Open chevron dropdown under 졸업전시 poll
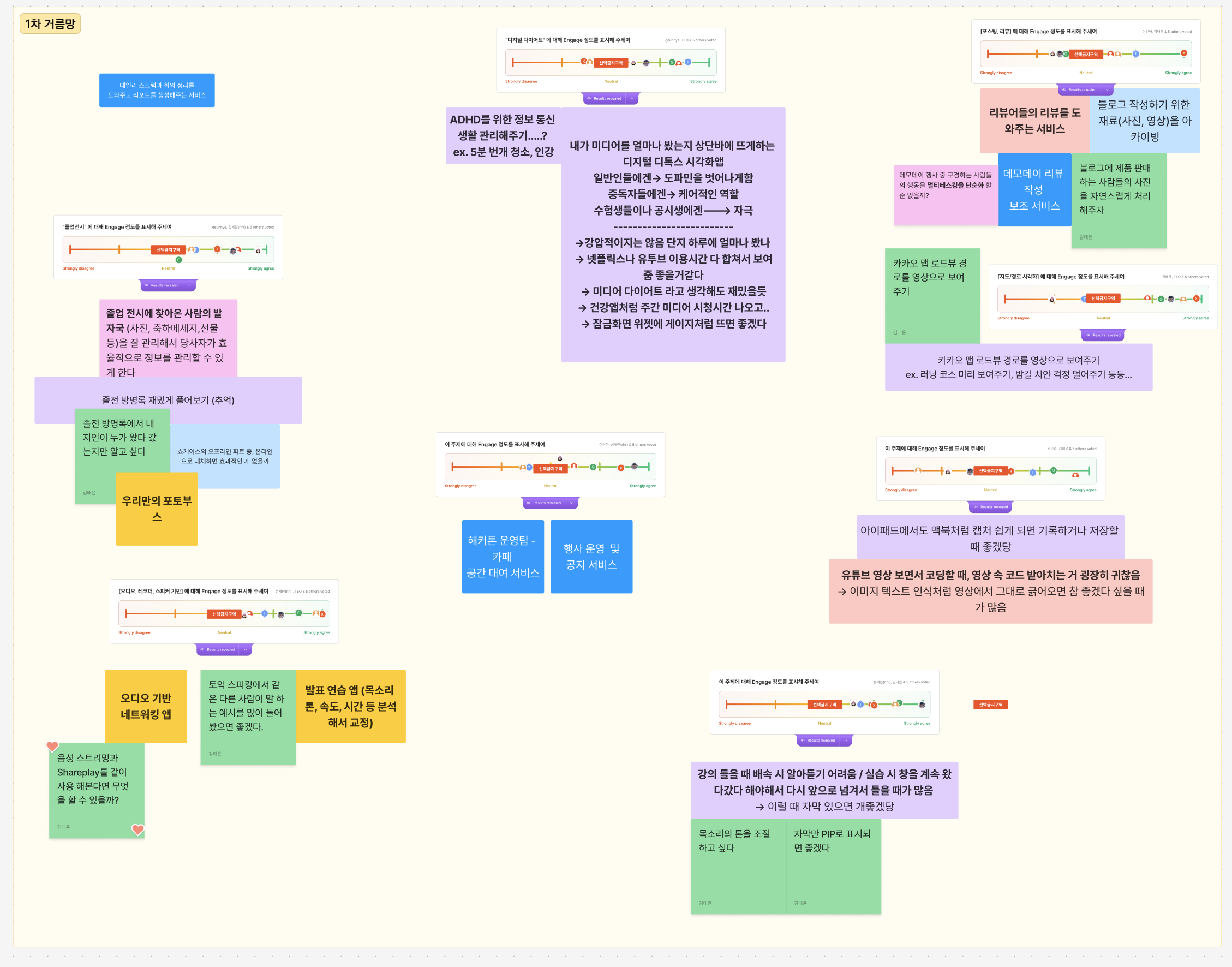 (189, 285)
